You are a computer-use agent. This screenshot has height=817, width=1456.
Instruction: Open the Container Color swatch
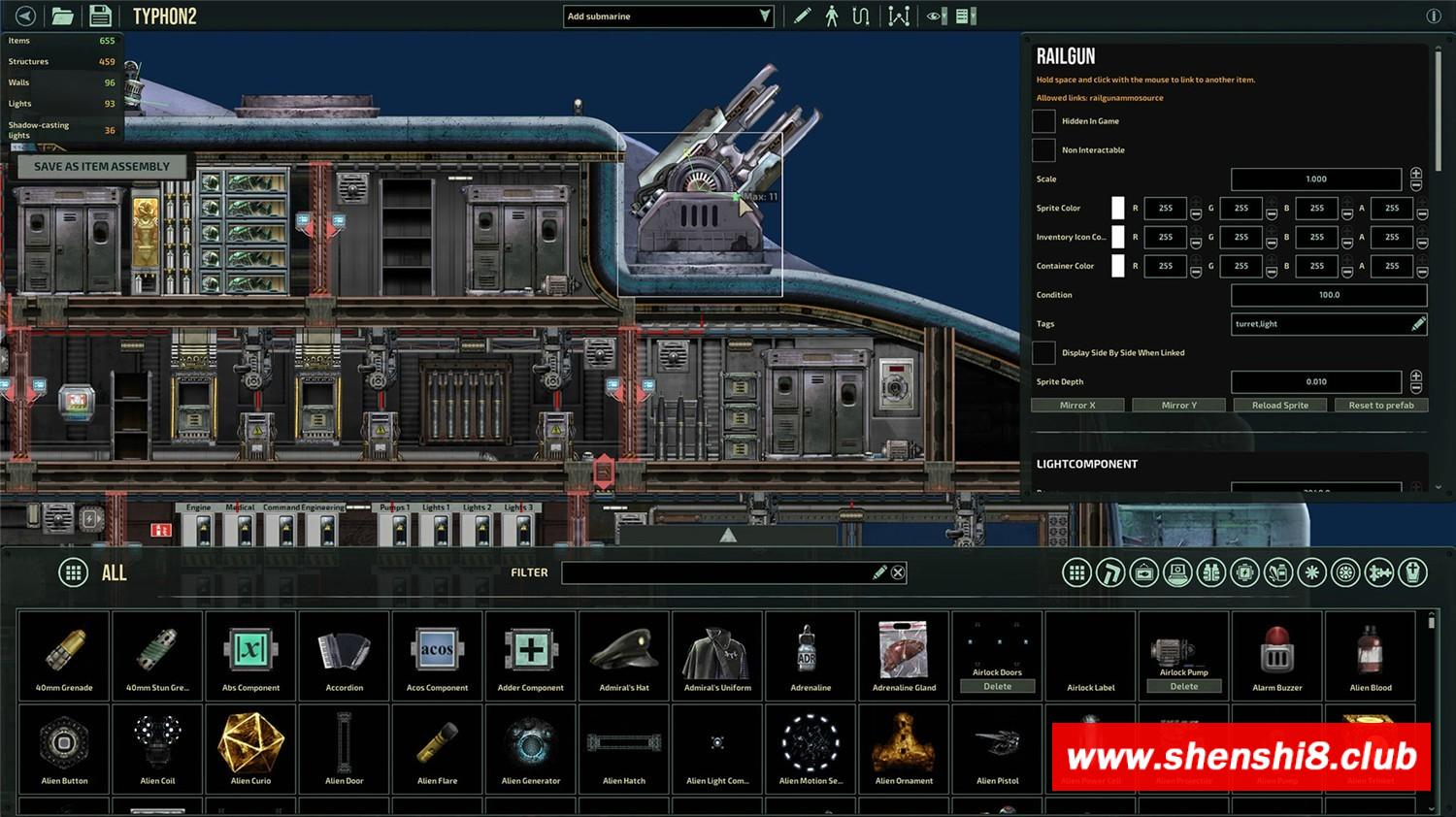[1117, 266]
